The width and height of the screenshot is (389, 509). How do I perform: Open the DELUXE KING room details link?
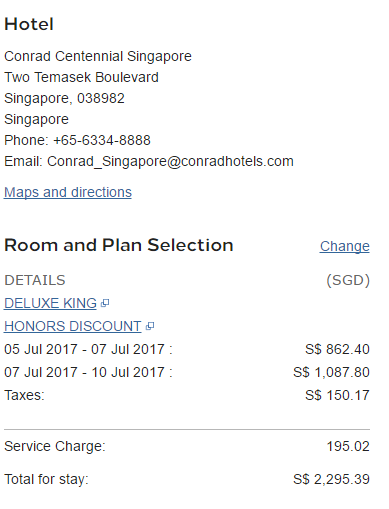click(50, 303)
